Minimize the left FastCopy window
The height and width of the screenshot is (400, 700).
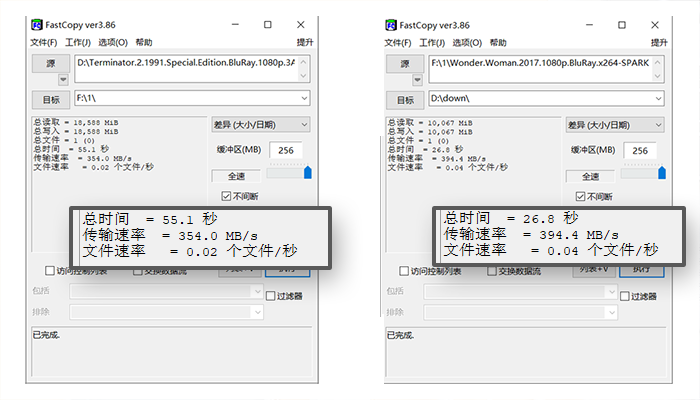(235, 25)
